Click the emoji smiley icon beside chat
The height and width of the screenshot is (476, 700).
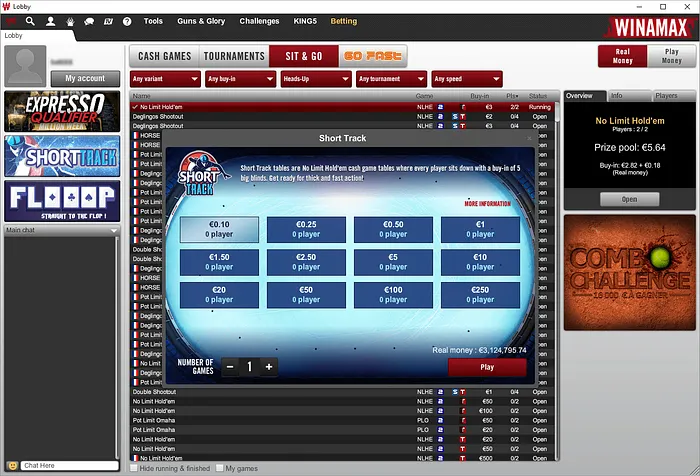click(x=12, y=466)
